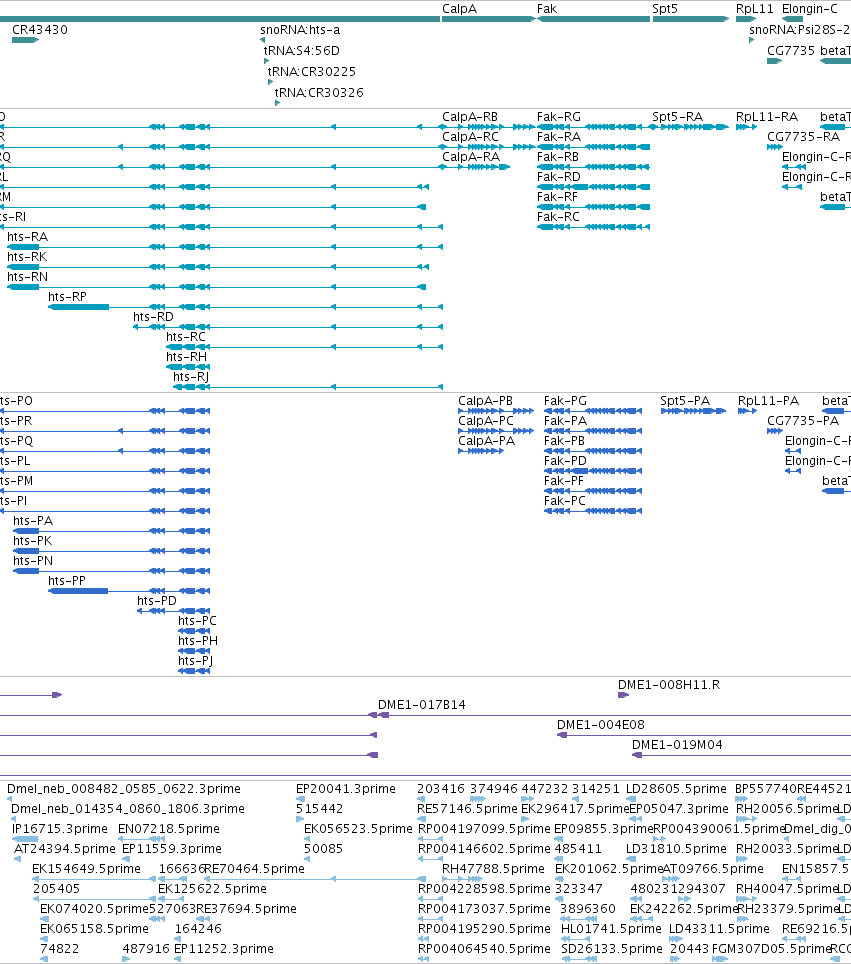Click the CalpA gene label
The image size is (851, 964).
point(459,9)
